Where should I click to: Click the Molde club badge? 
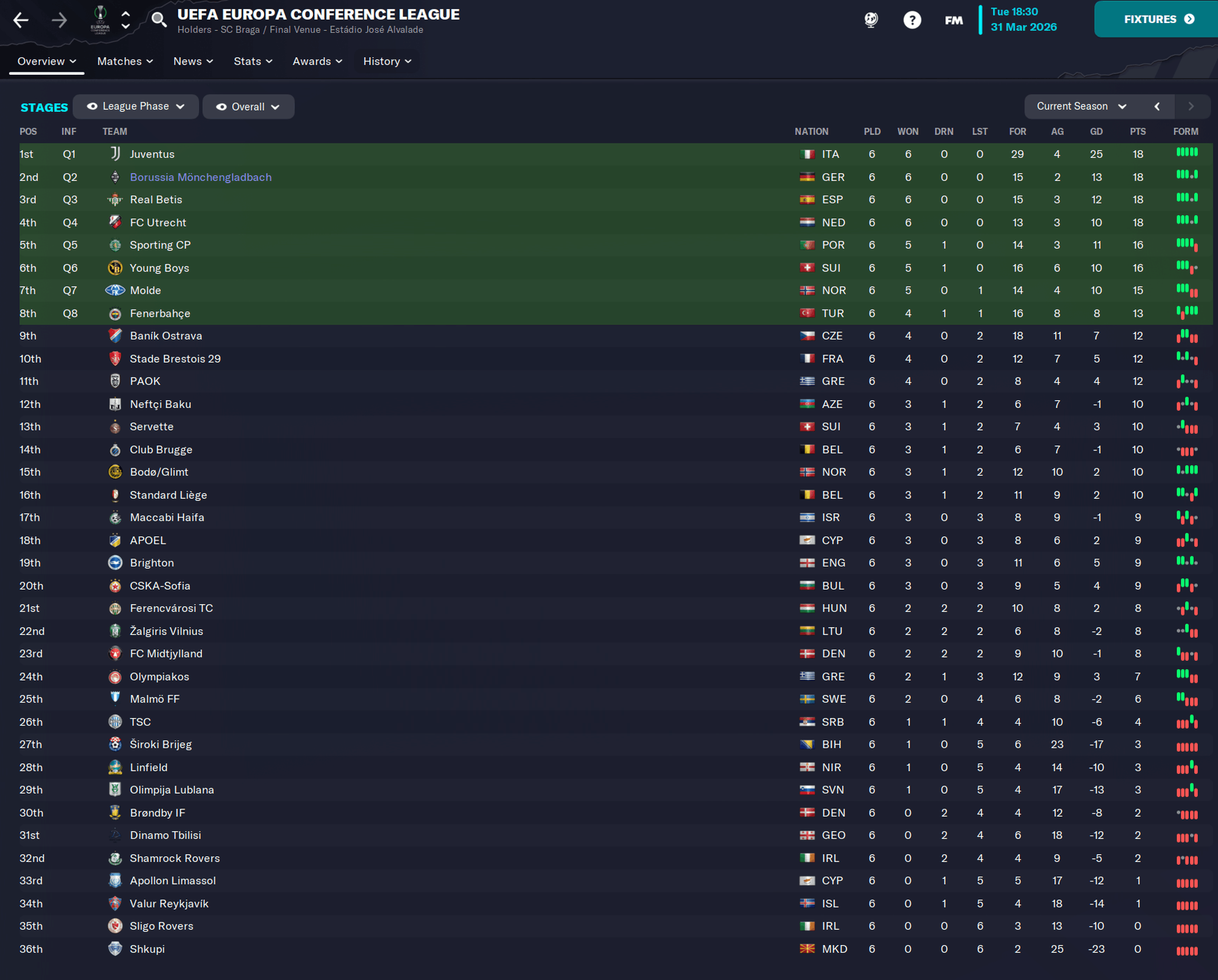pos(115,291)
